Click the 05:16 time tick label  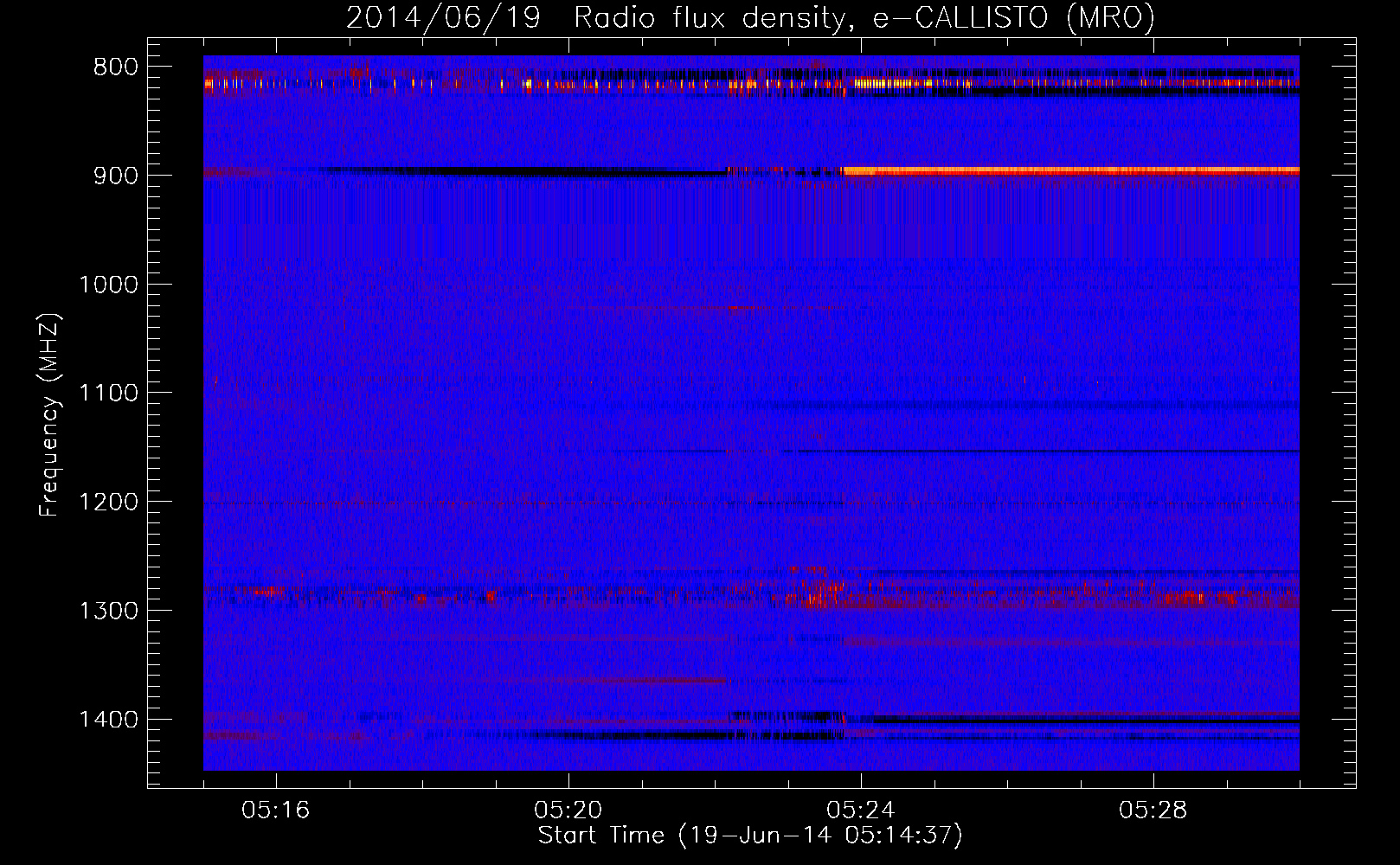tap(276, 811)
